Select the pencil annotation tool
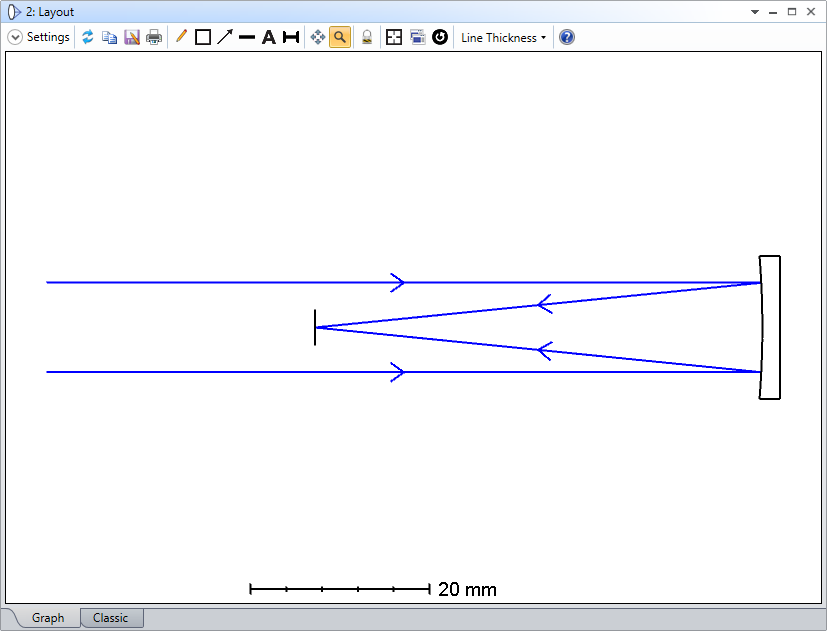Image resolution: width=827 pixels, height=631 pixels. [x=181, y=37]
